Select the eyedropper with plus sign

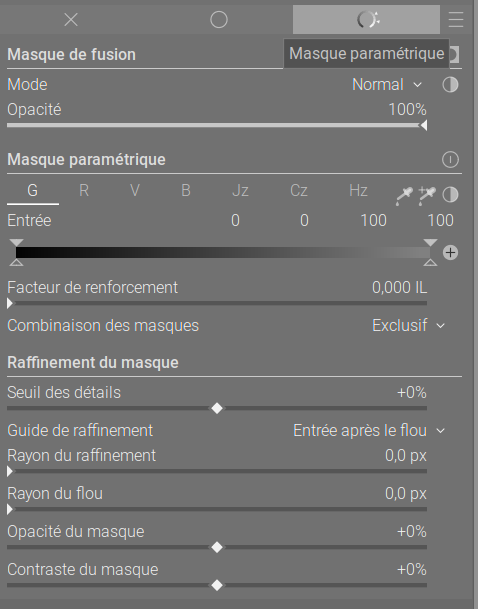point(427,195)
